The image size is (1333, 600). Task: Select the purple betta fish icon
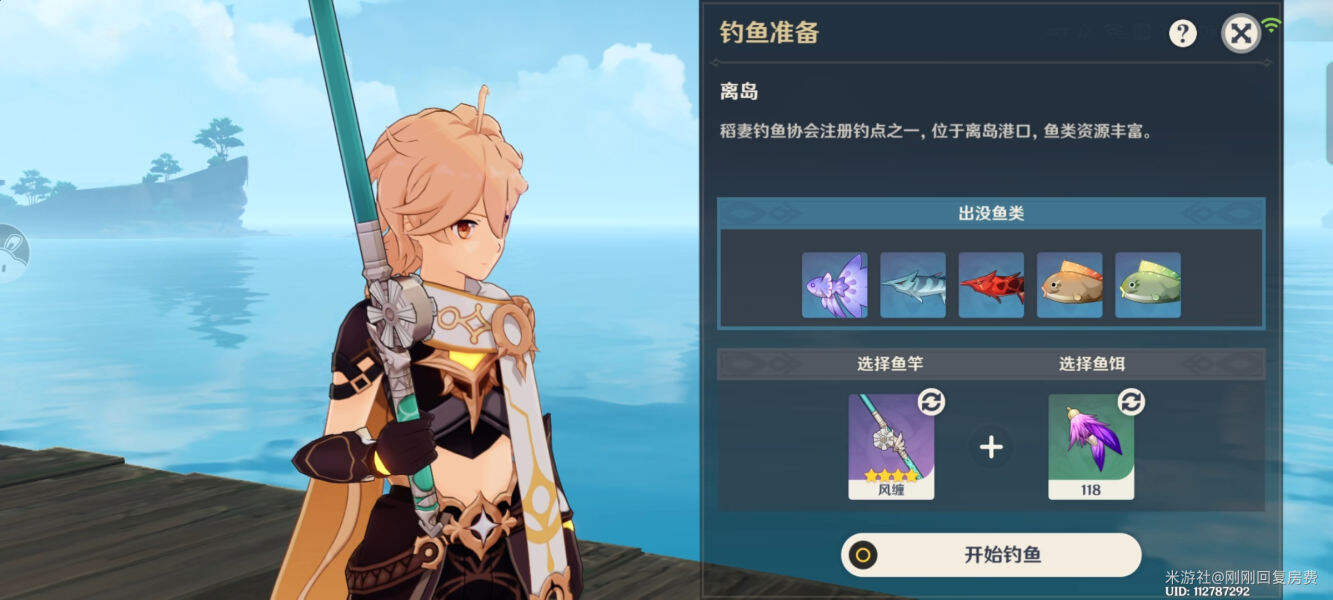click(x=835, y=285)
